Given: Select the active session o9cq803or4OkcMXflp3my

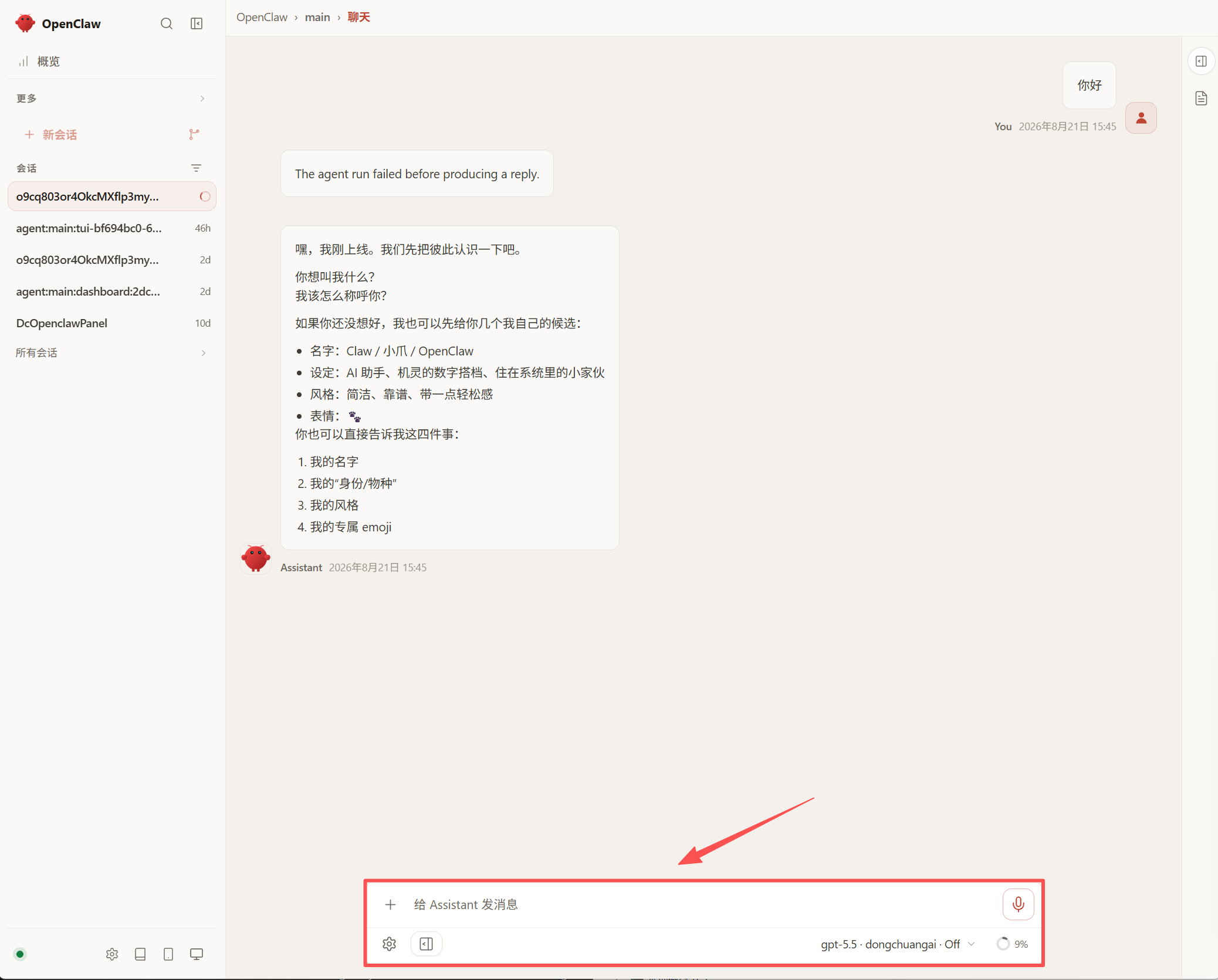Looking at the screenshot, I should [x=111, y=196].
